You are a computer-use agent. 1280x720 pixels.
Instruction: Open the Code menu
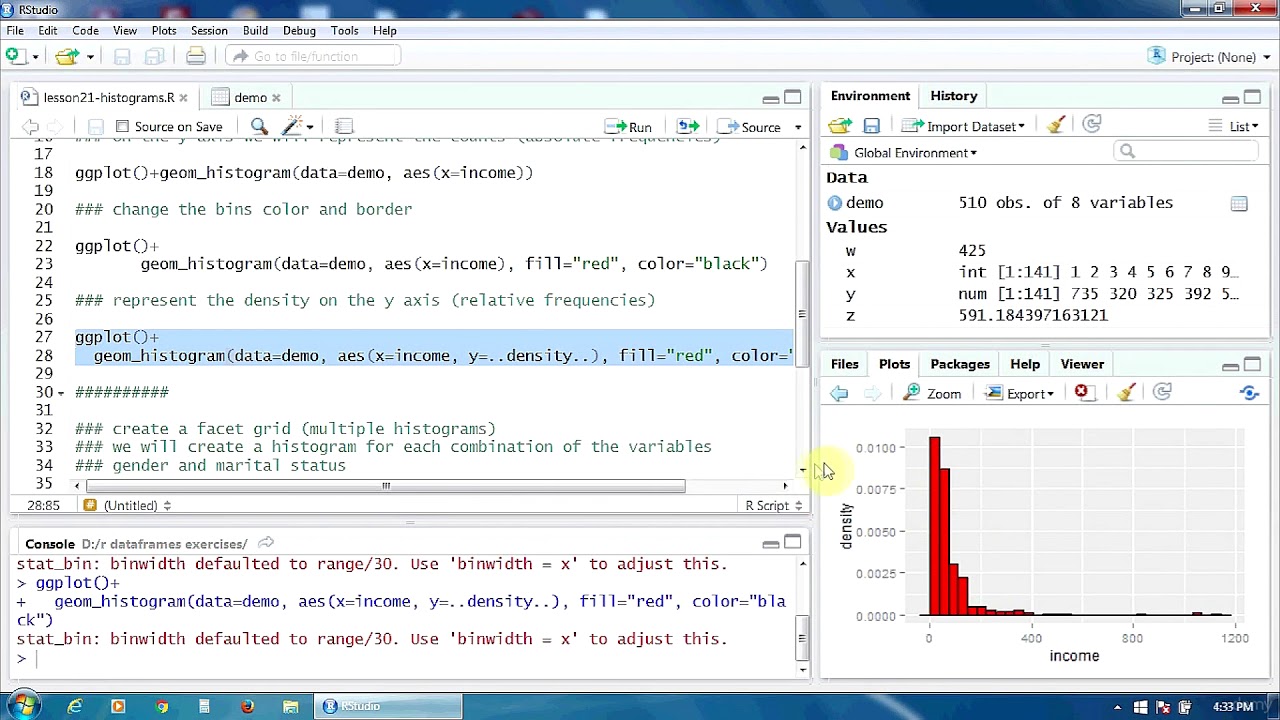click(x=85, y=30)
